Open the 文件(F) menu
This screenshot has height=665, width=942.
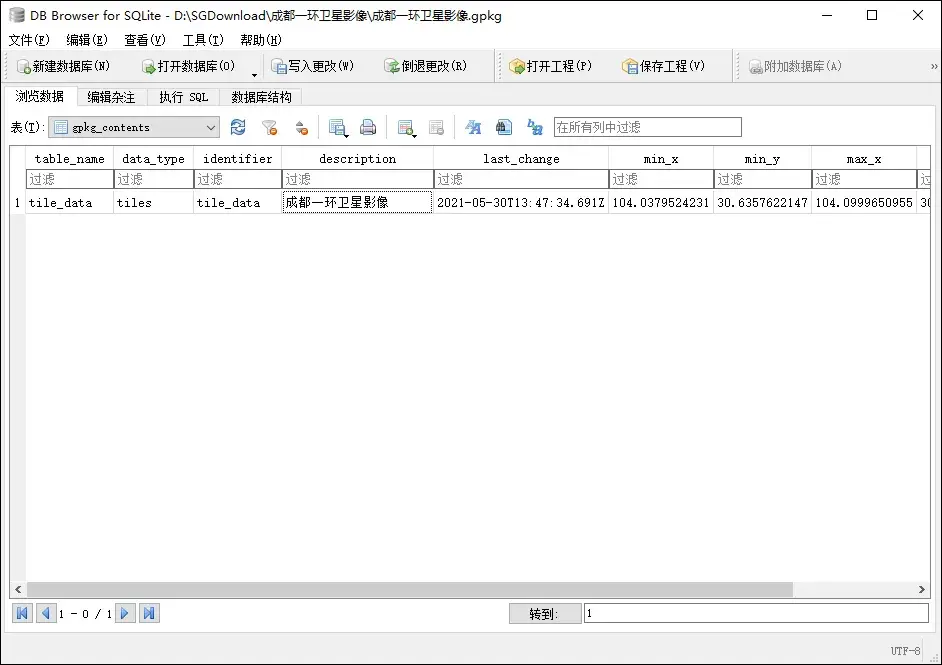point(29,40)
